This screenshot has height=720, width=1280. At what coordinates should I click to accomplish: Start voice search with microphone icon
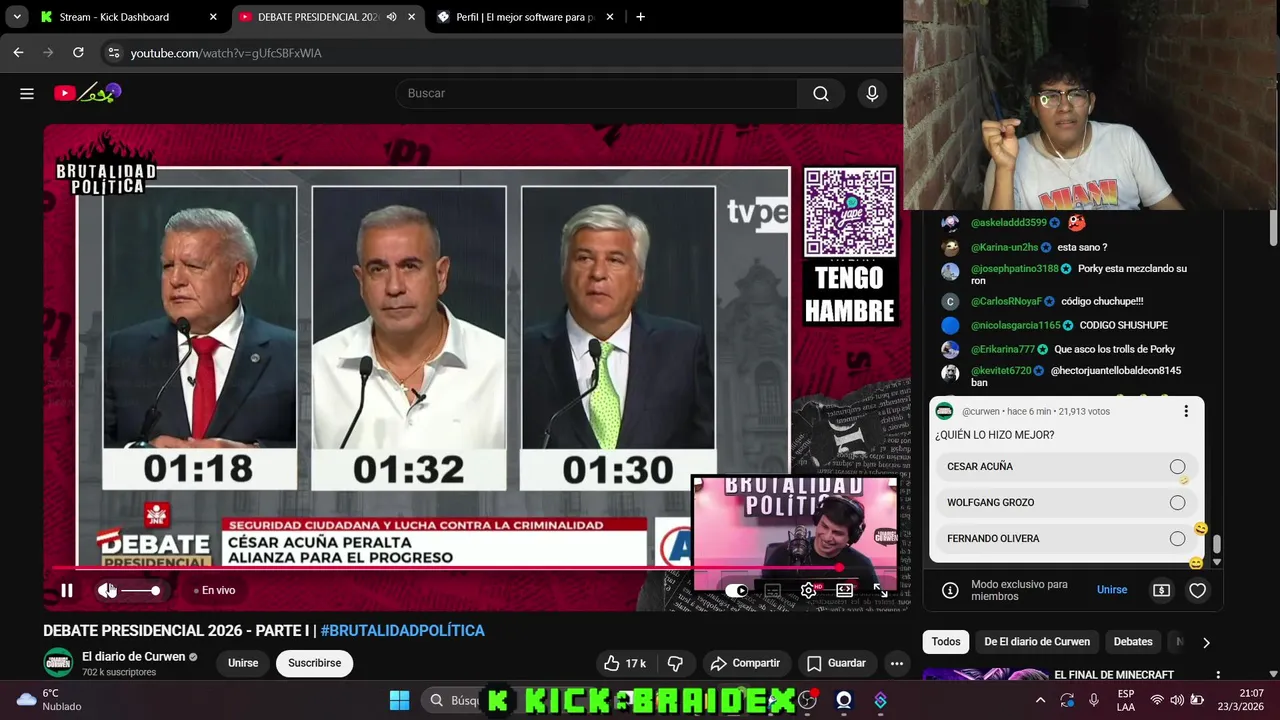tap(872, 93)
